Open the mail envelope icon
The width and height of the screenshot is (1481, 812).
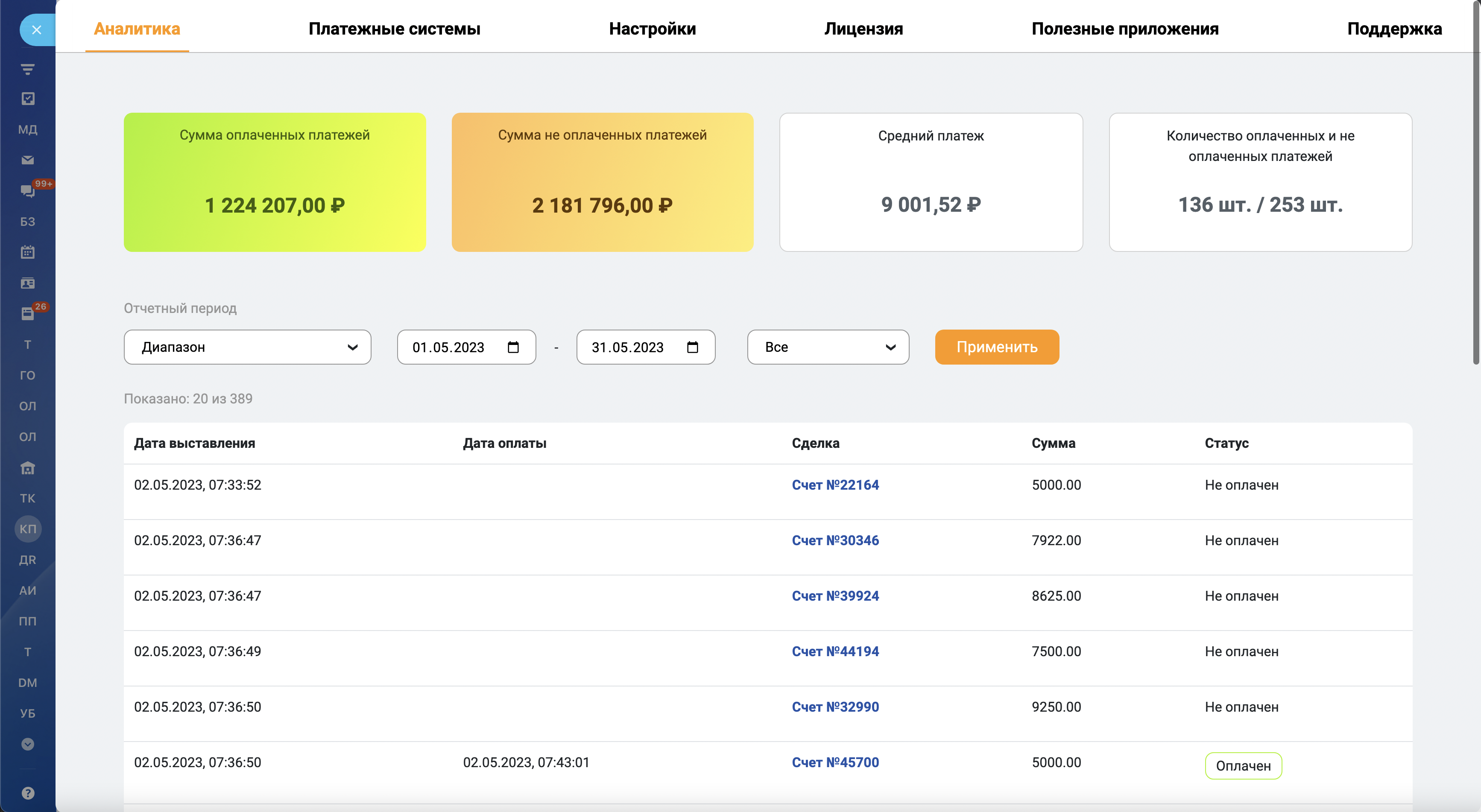28,160
